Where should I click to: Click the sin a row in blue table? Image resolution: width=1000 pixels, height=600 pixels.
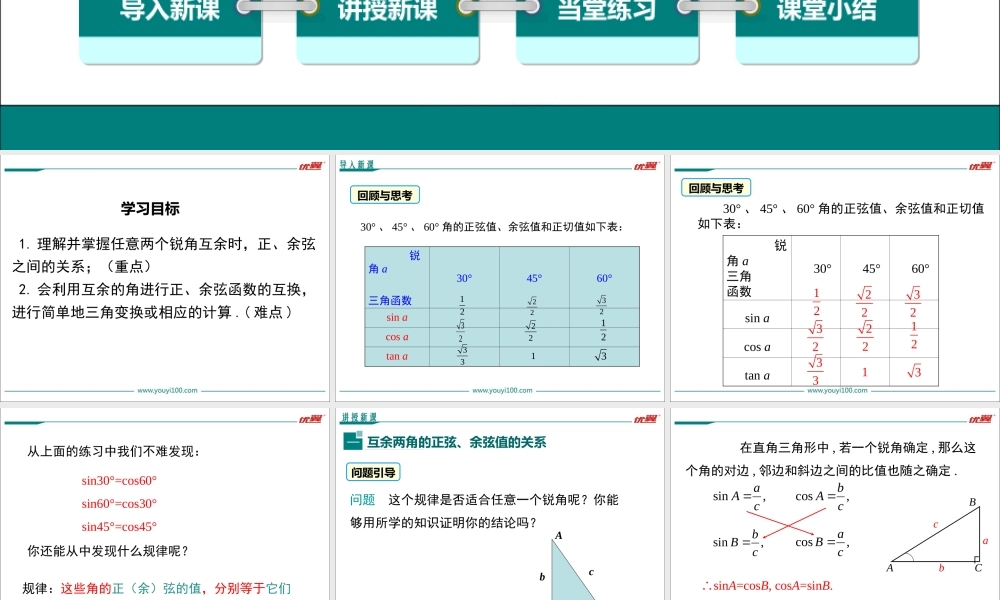pos(502,317)
